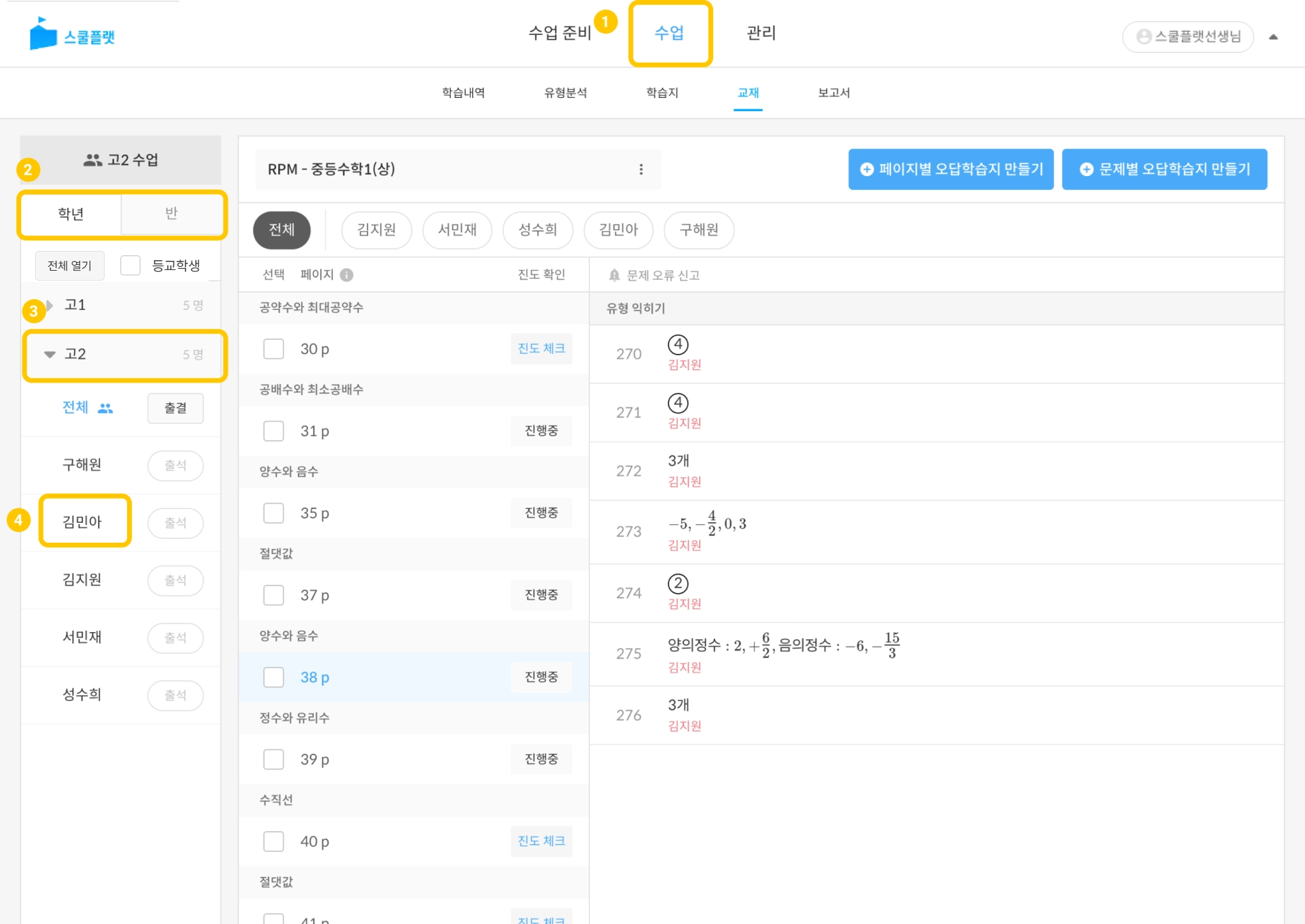
Task: Toggle 출석 attendance for 김민아
Action: tap(175, 523)
